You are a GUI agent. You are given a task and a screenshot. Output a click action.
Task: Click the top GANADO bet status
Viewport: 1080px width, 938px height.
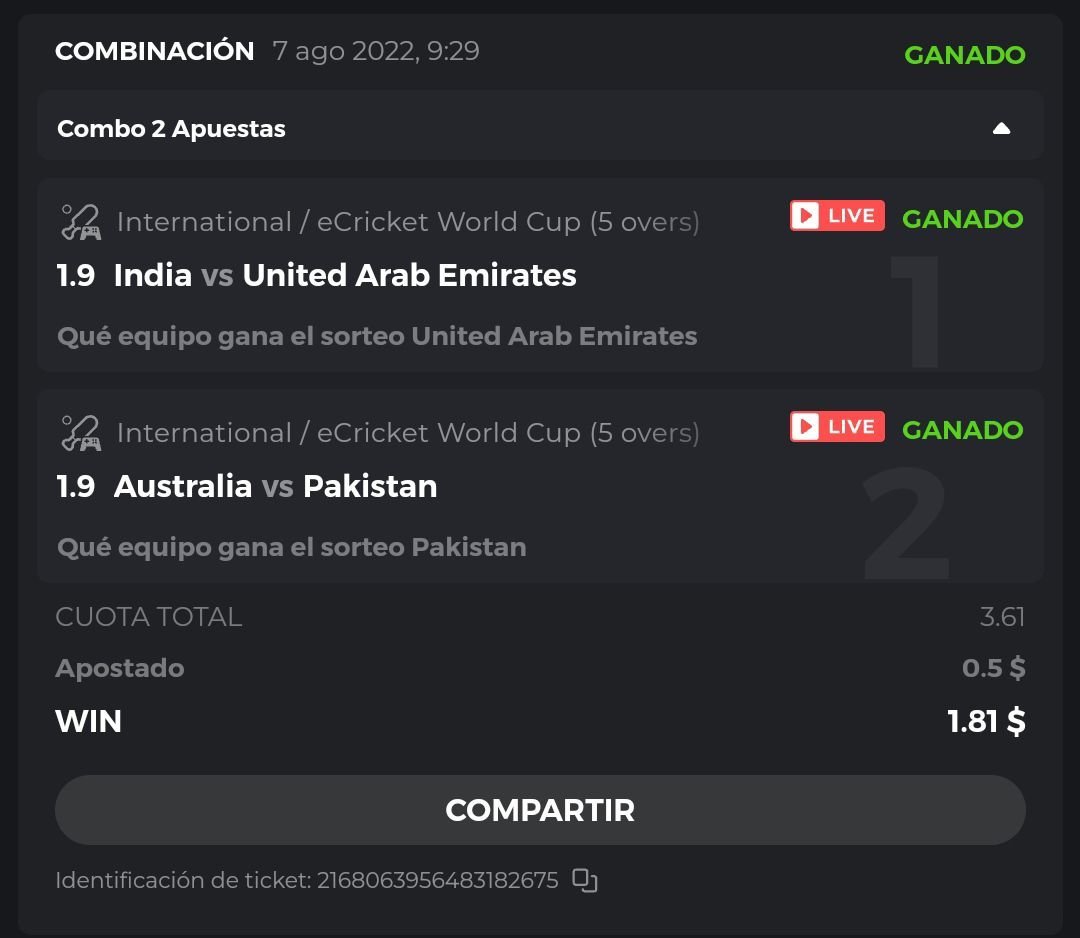click(964, 55)
